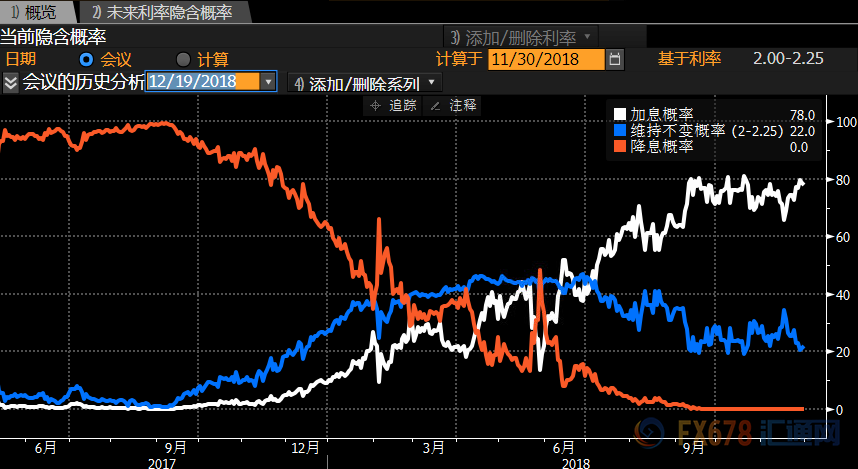858x469 pixels.
Task: Open the 12/19/2018 meeting date dropdown
Action: pos(267,82)
